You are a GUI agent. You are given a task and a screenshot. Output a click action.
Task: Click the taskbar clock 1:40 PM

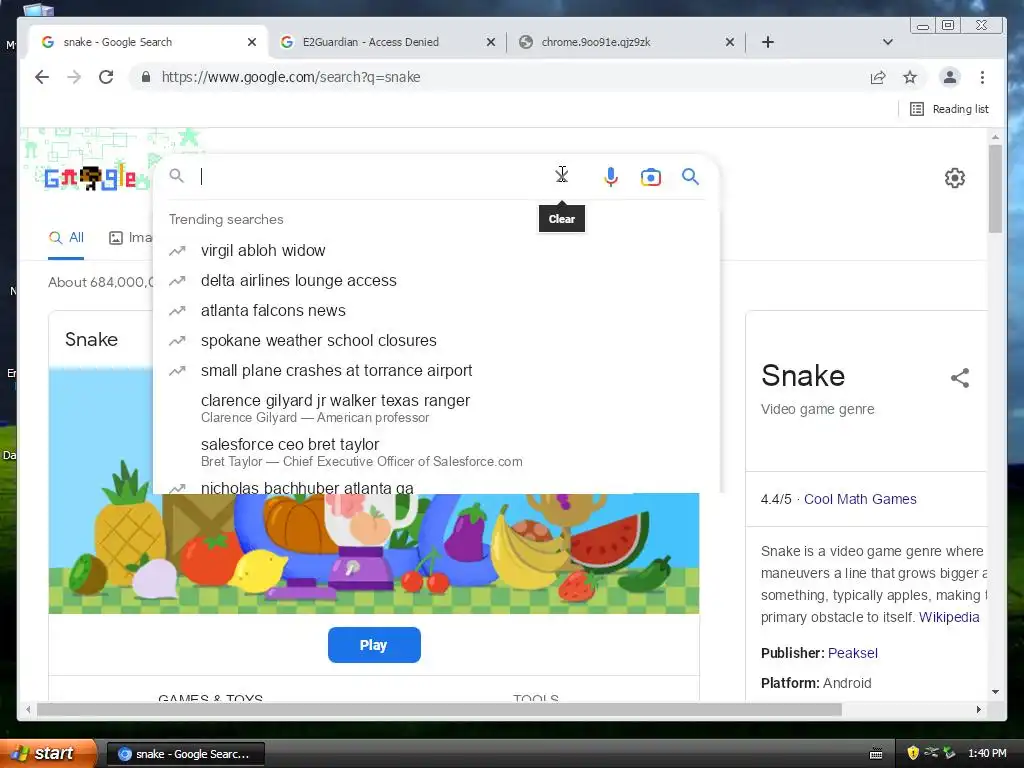(x=987, y=754)
